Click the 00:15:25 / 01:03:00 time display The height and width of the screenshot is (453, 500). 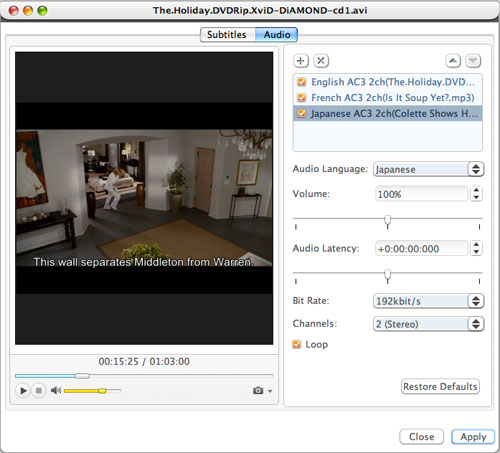(x=144, y=361)
